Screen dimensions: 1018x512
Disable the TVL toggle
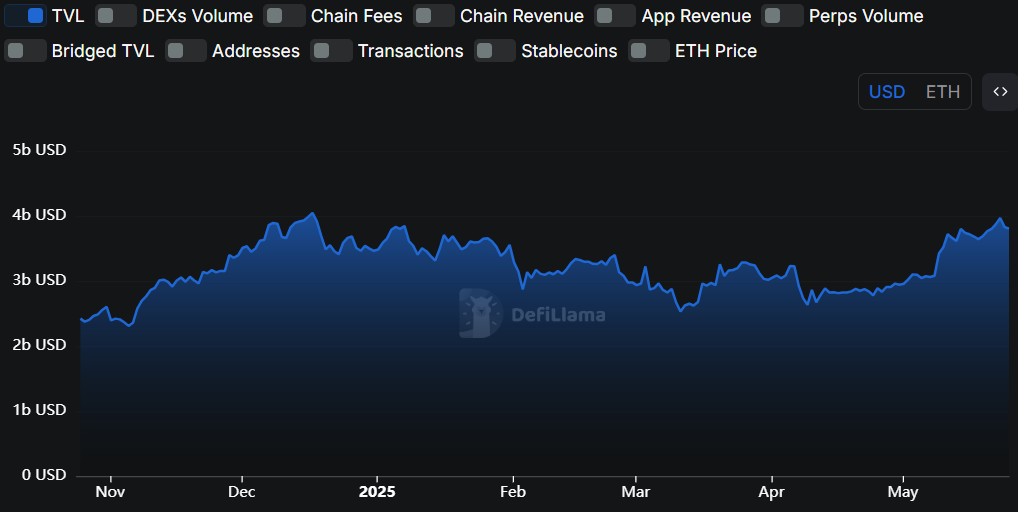tap(25, 16)
